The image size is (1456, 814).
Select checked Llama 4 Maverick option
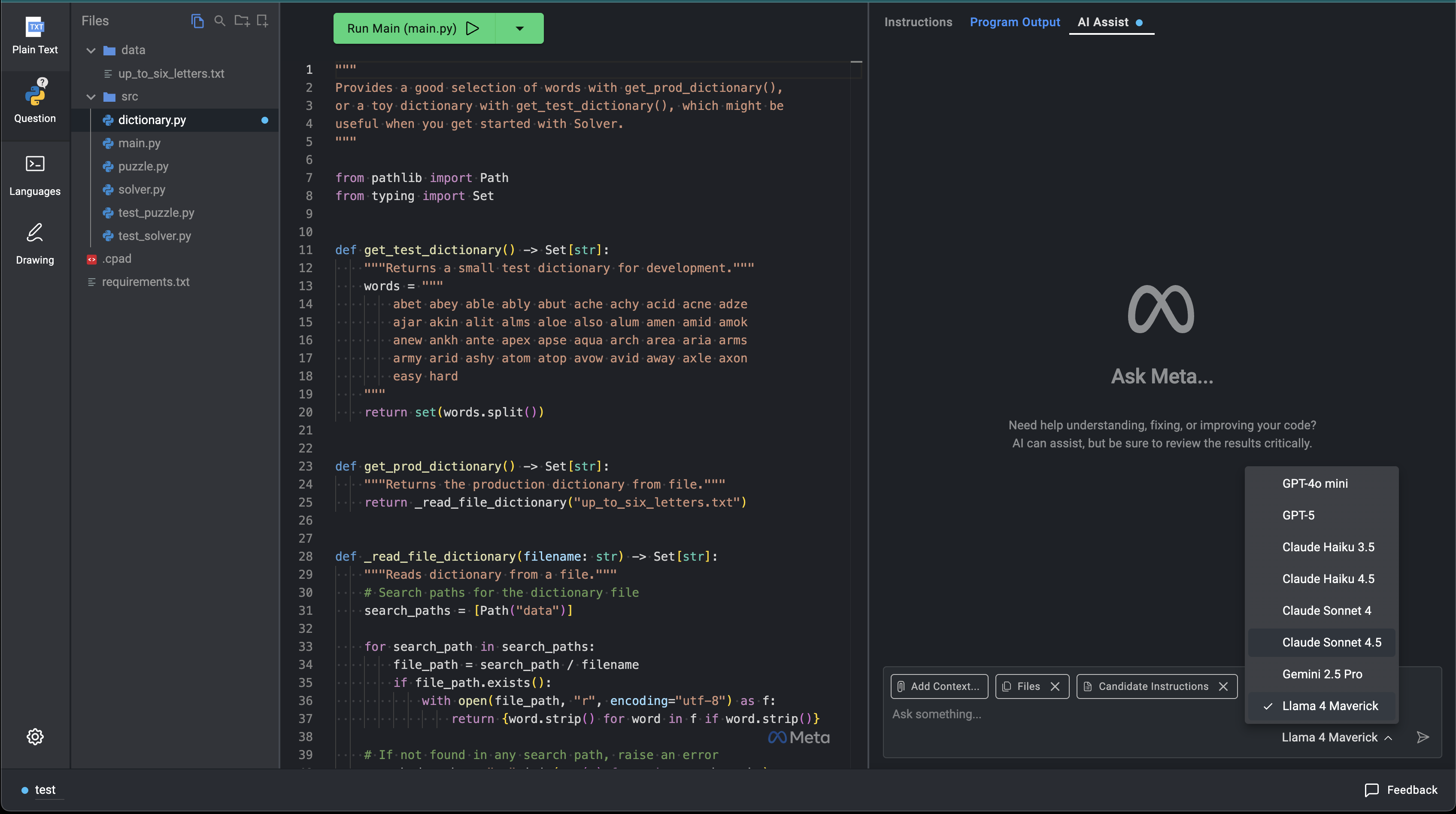click(x=1322, y=705)
